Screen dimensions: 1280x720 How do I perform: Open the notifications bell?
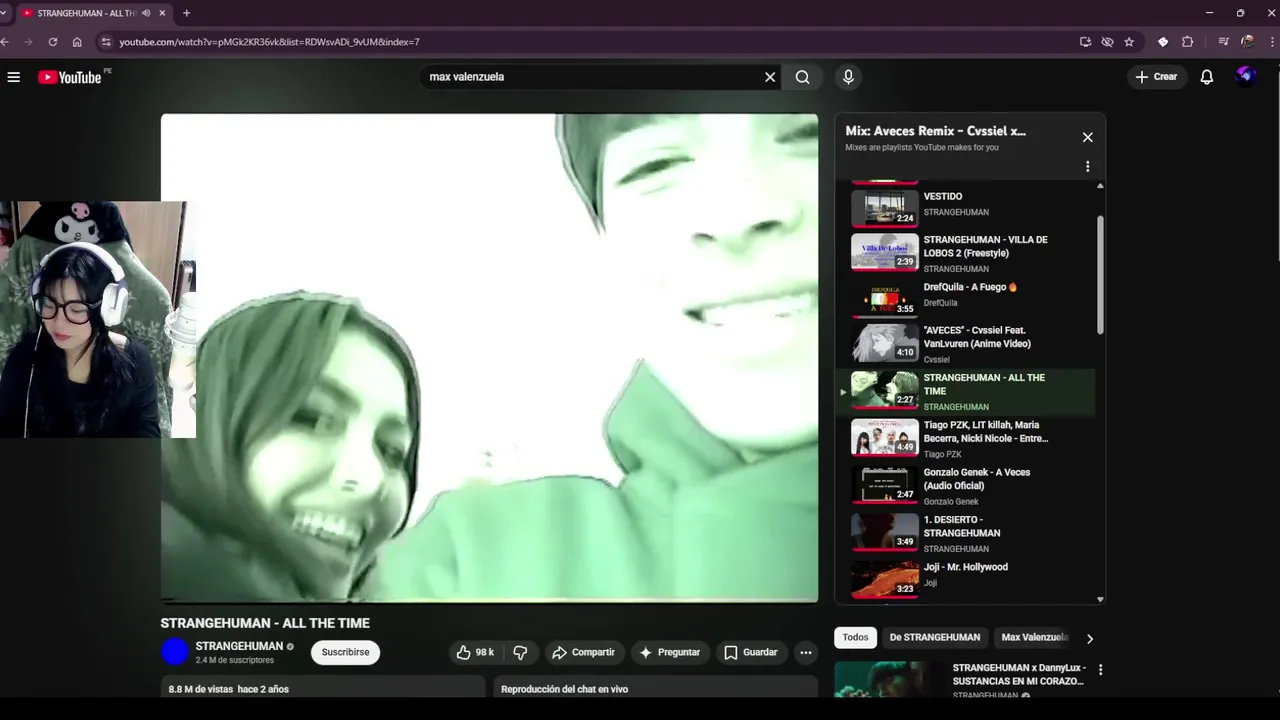(1207, 77)
